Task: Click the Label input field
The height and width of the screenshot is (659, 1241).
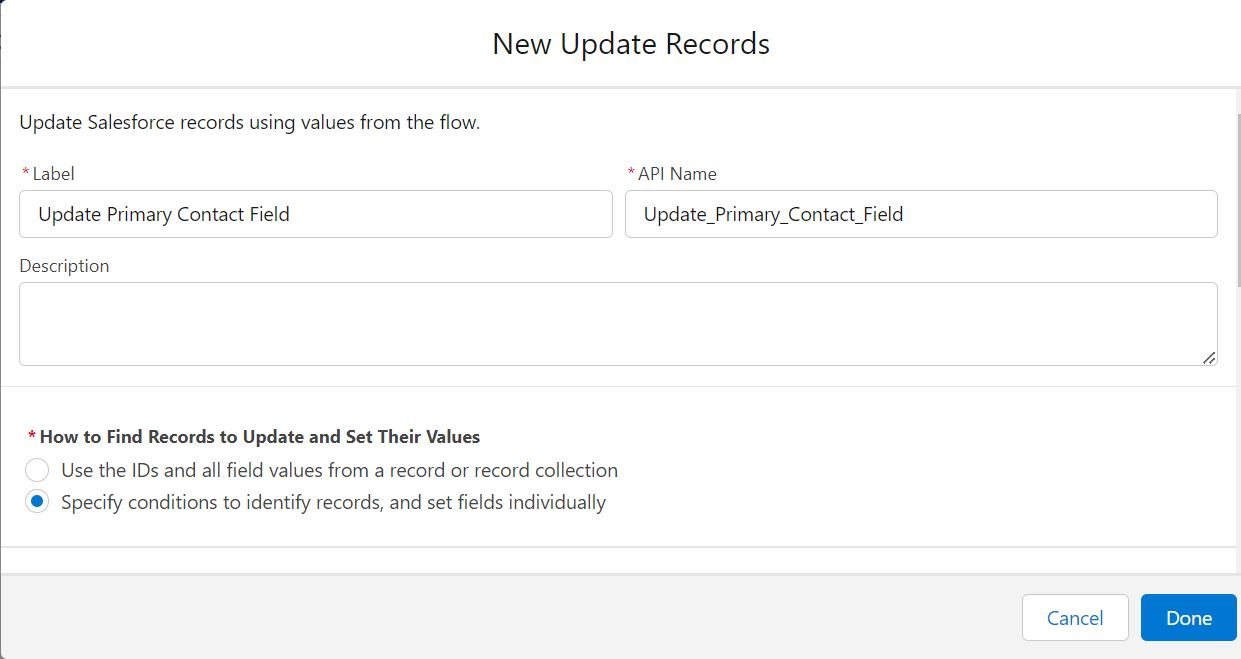Action: (315, 214)
